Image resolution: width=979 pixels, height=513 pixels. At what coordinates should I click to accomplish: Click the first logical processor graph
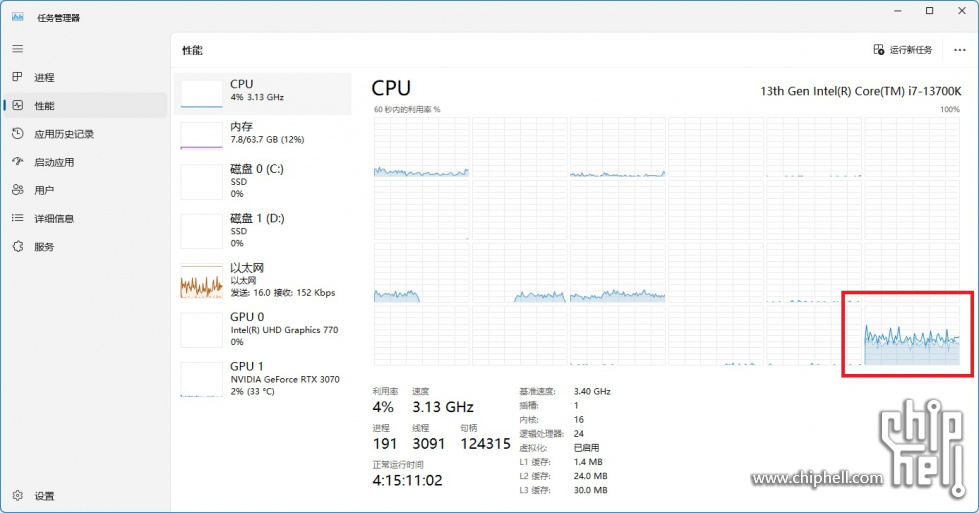[x=421, y=147]
